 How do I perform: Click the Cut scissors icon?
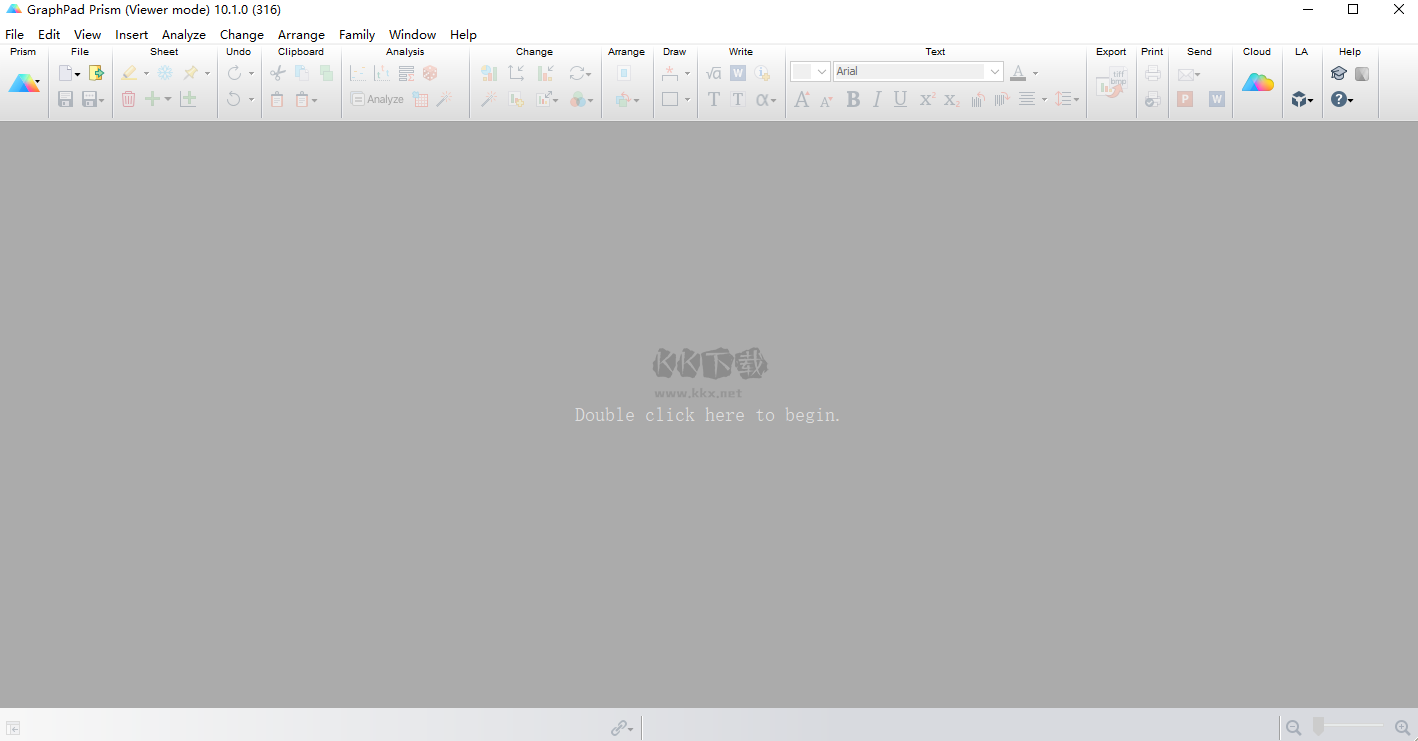pos(278,73)
